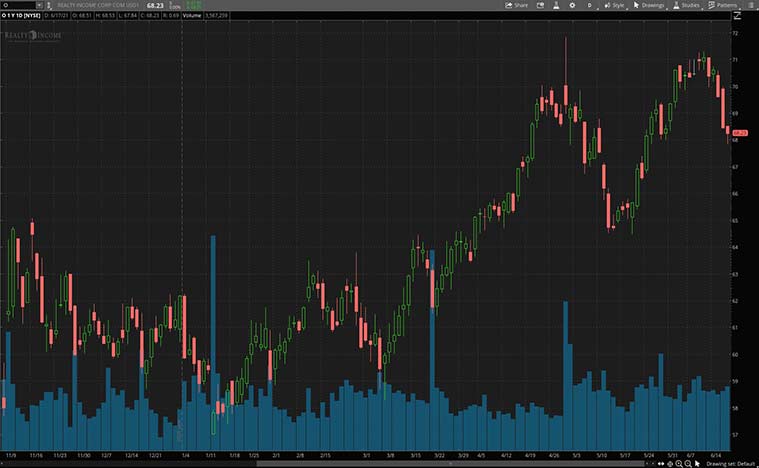Image resolution: width=759 pixels, height=468 pixels.
Task: Open the Style dropdown menu
Action: (x=614, y=5)
